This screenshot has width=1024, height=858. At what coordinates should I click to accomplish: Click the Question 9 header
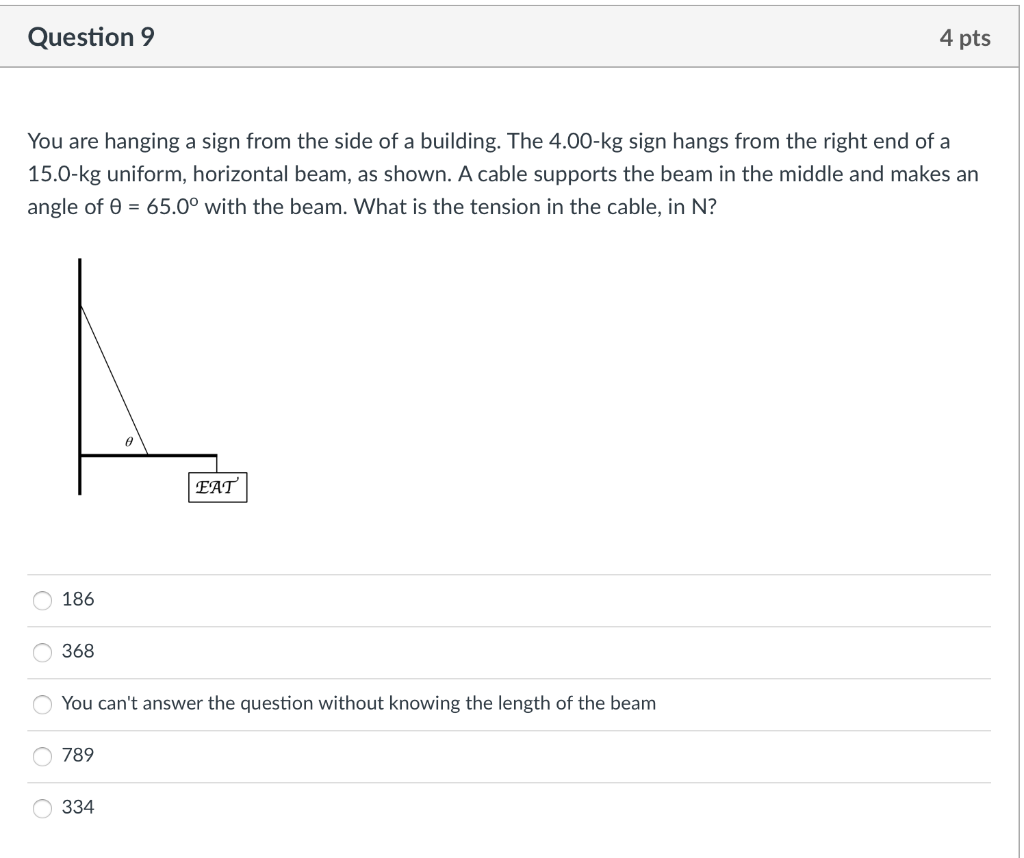click(x=91, y=37)
